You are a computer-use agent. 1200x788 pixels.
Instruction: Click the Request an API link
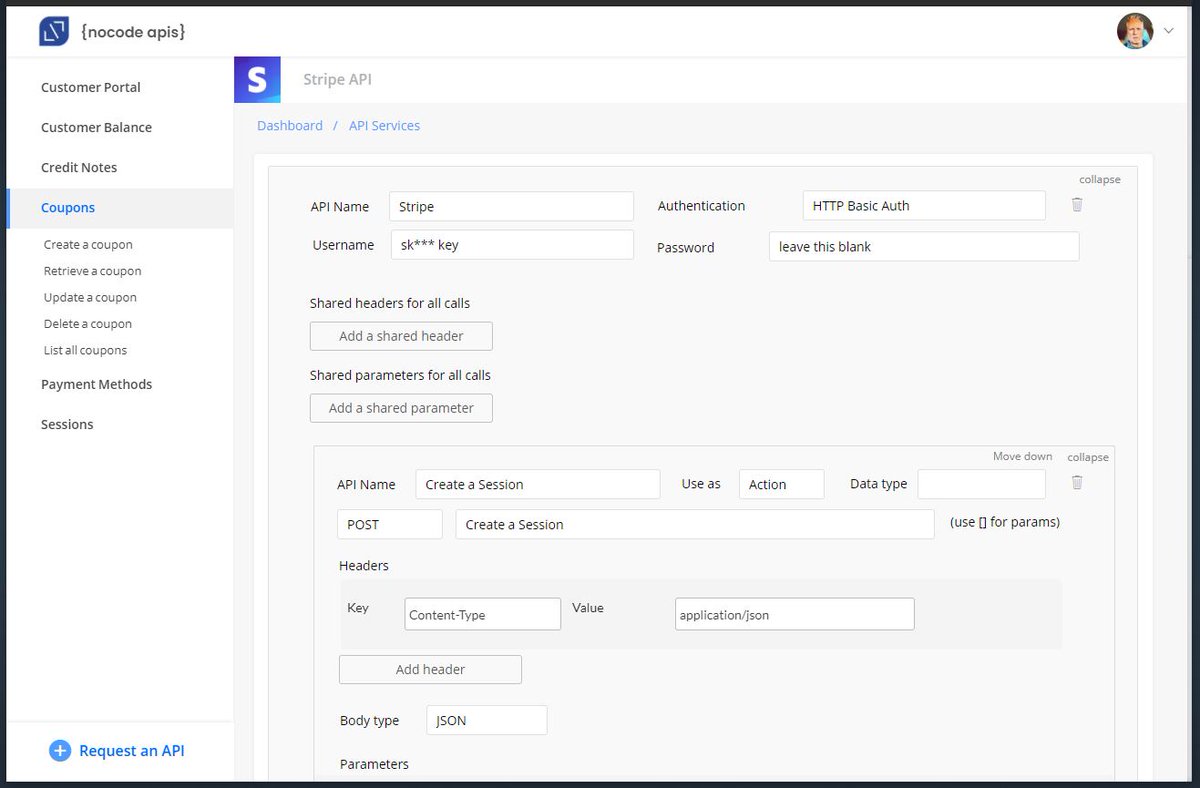click(132, 751)
